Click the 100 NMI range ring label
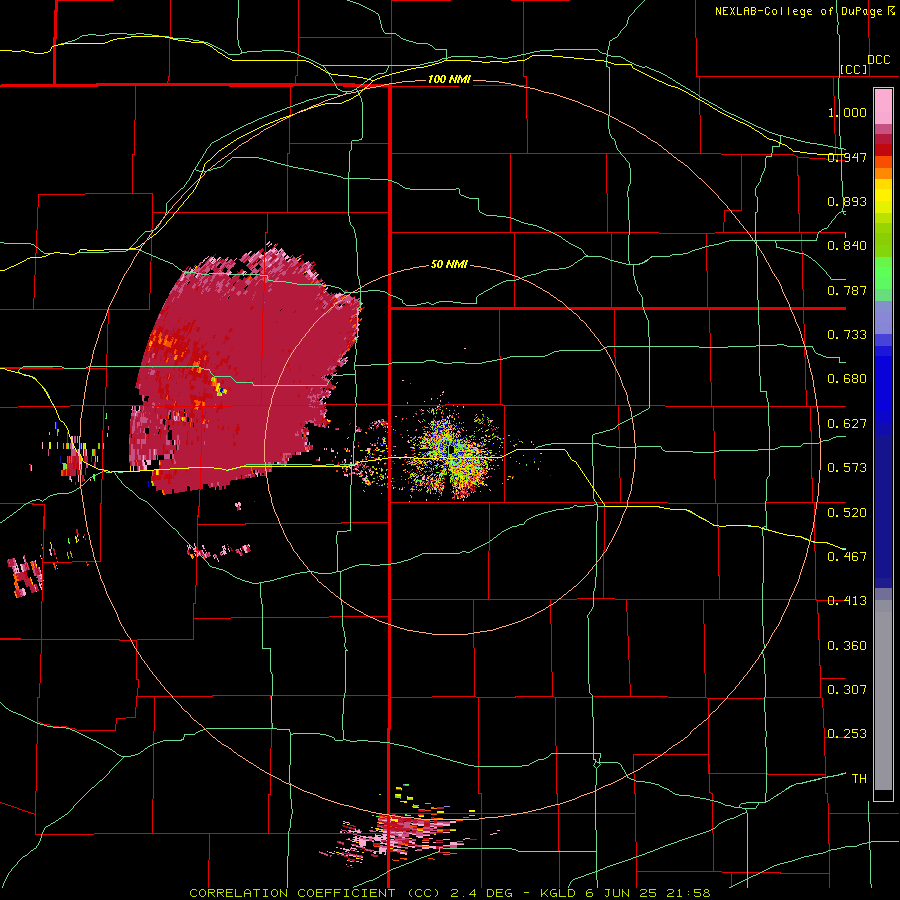The image size is (900, 900). (x=449, y=79)
